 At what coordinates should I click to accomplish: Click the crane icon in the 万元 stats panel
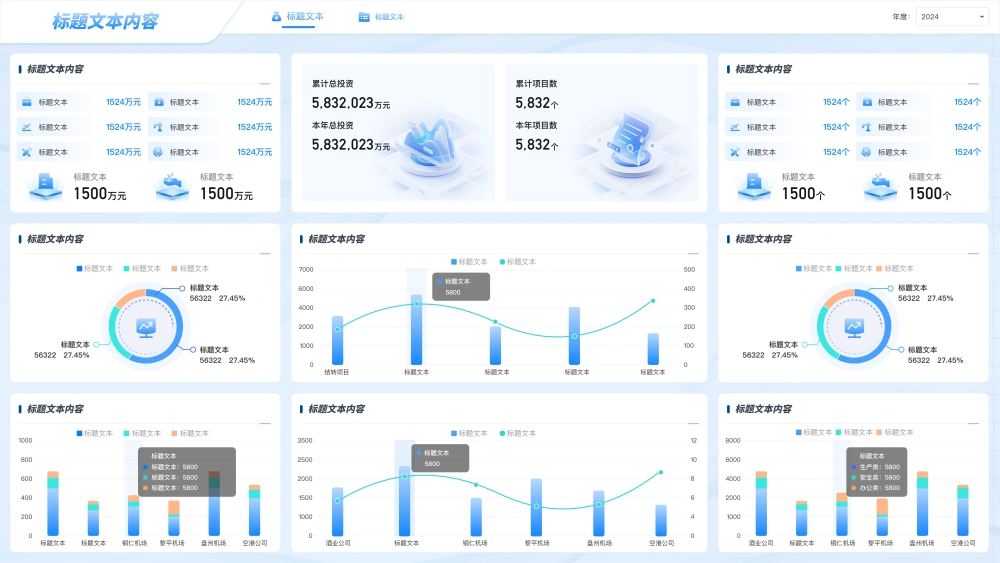159,127
